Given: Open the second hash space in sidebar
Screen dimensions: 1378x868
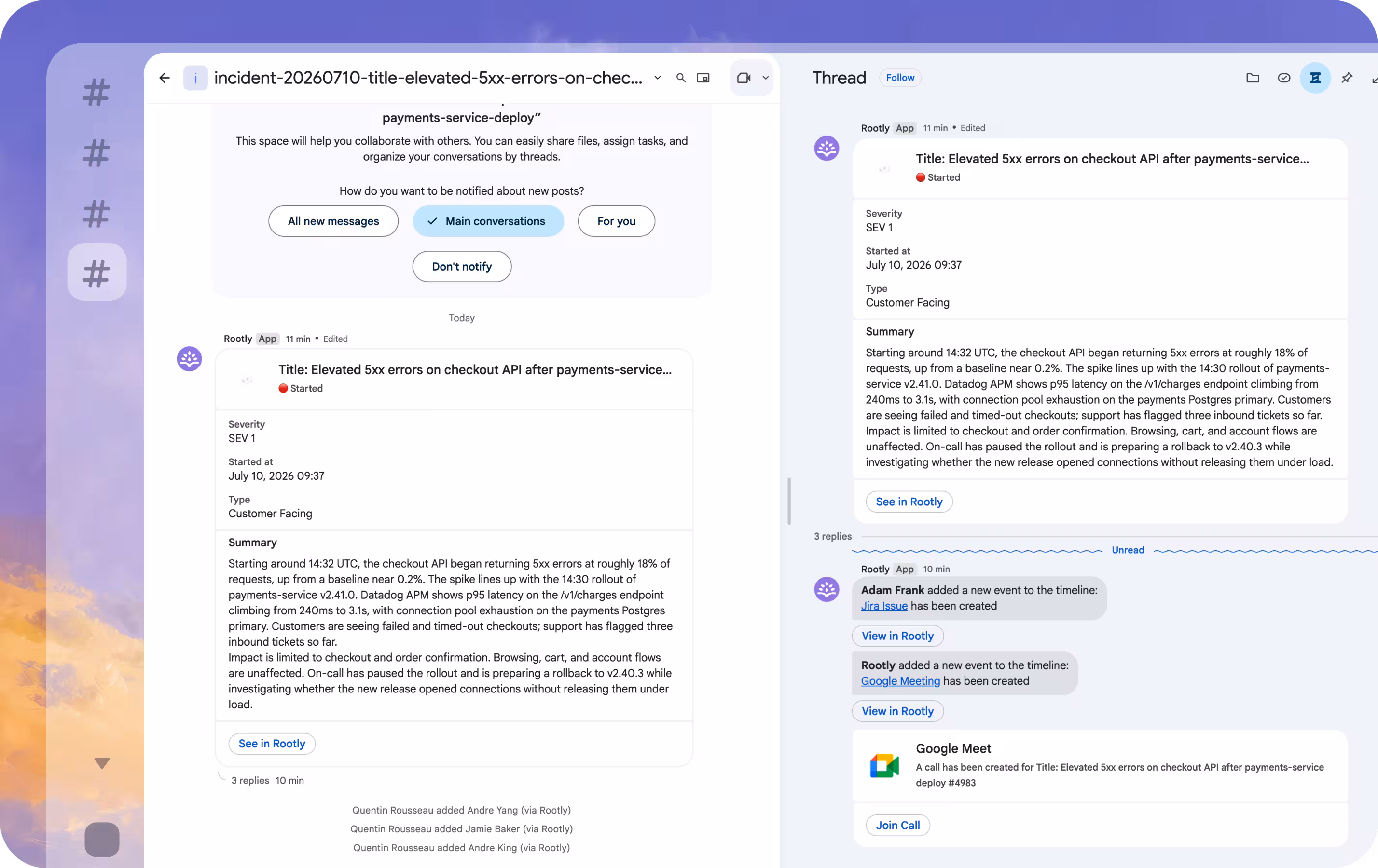Looking at the screenshot, I should point(96,153).
